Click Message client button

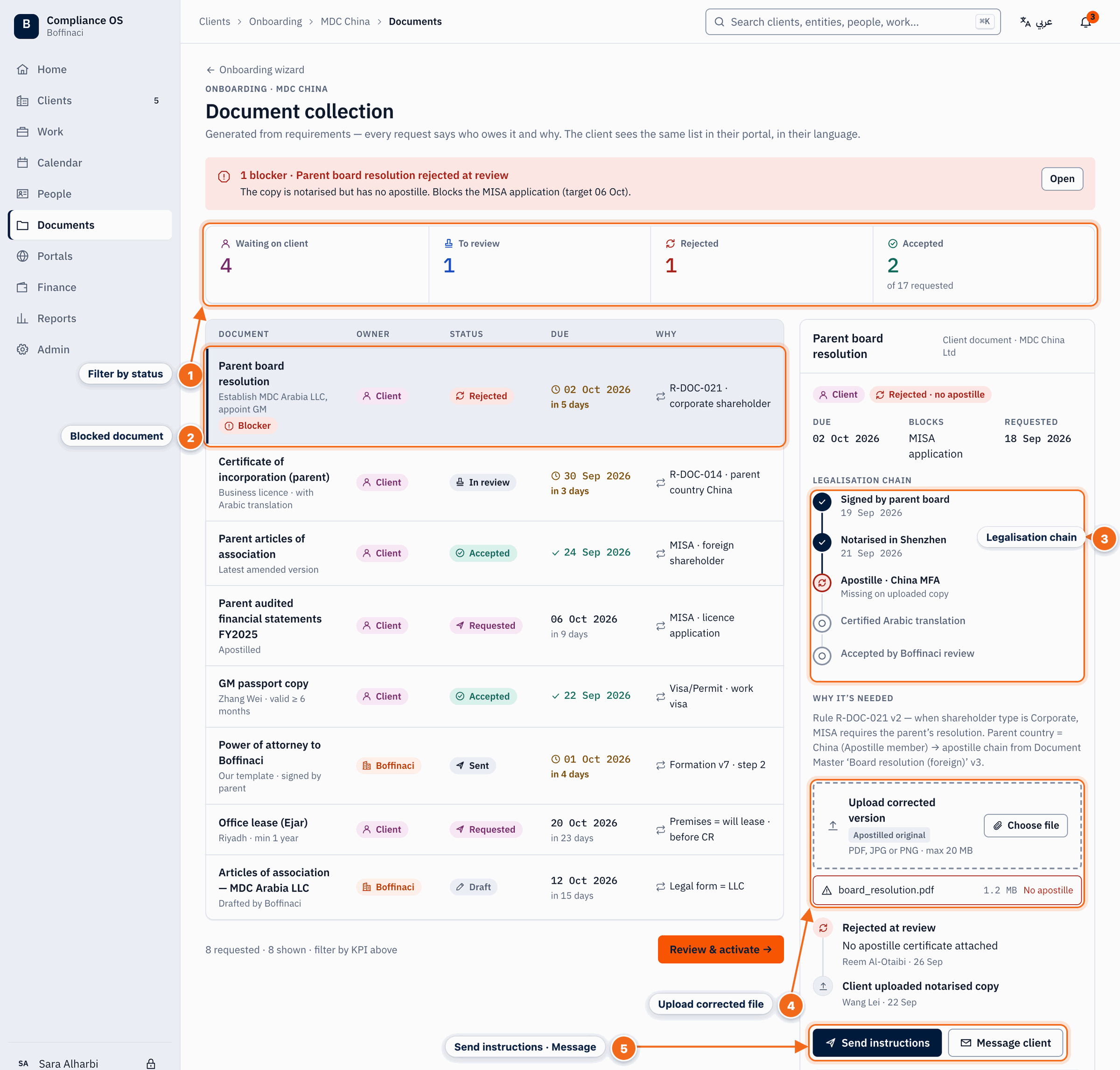tap(1005, 1042)
